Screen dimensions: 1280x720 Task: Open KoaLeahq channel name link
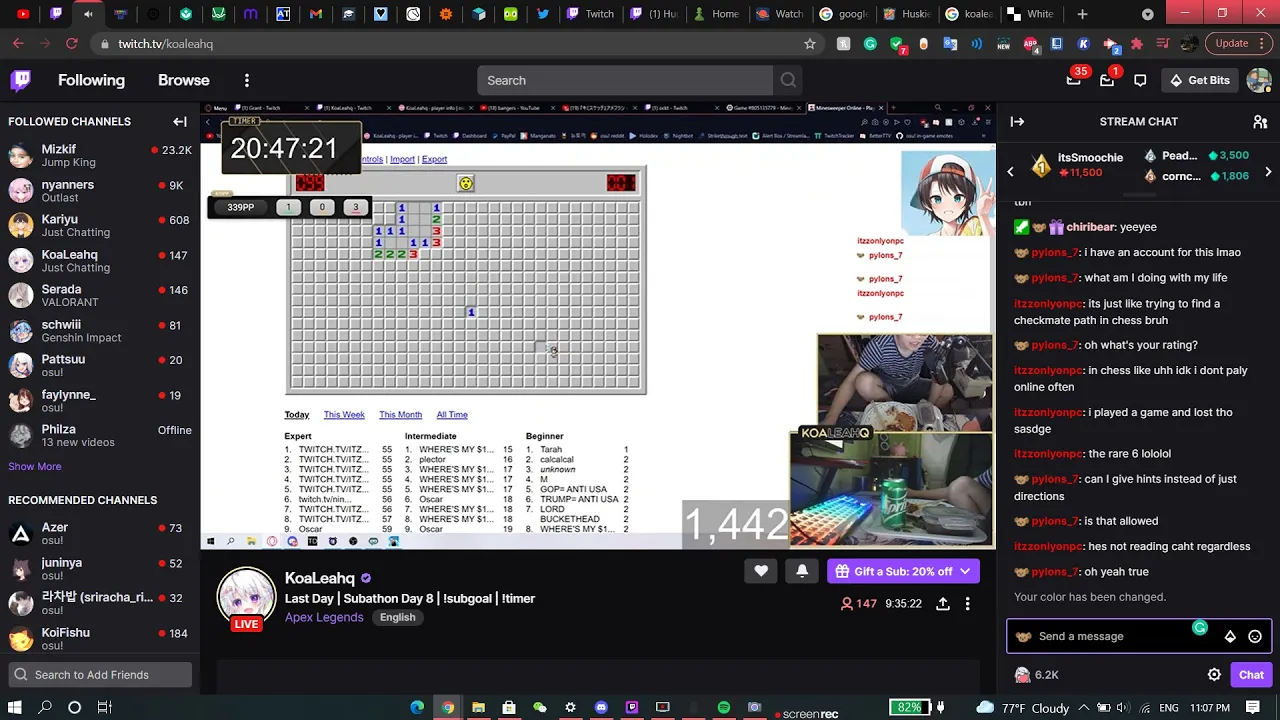(x=320, y=578)
